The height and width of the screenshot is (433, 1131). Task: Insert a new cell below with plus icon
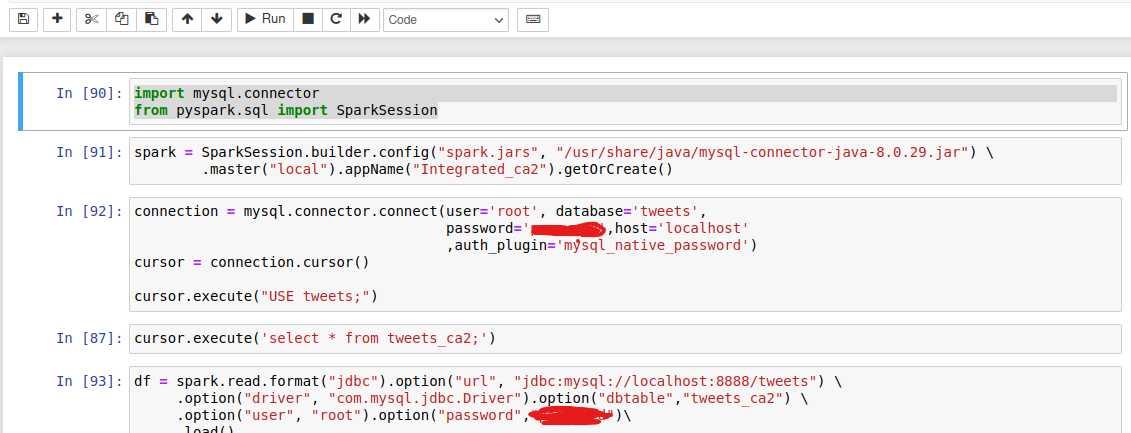[x=57, y=19]
